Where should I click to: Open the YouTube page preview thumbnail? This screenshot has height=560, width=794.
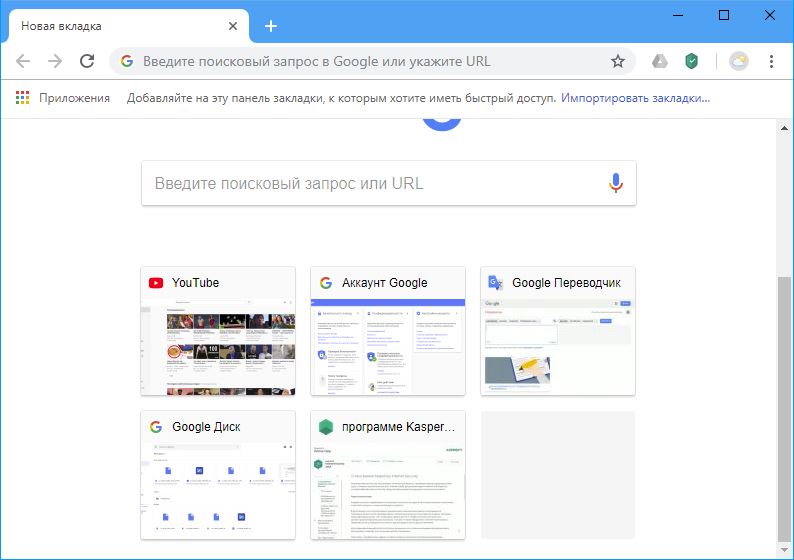(x=218, y=347)
